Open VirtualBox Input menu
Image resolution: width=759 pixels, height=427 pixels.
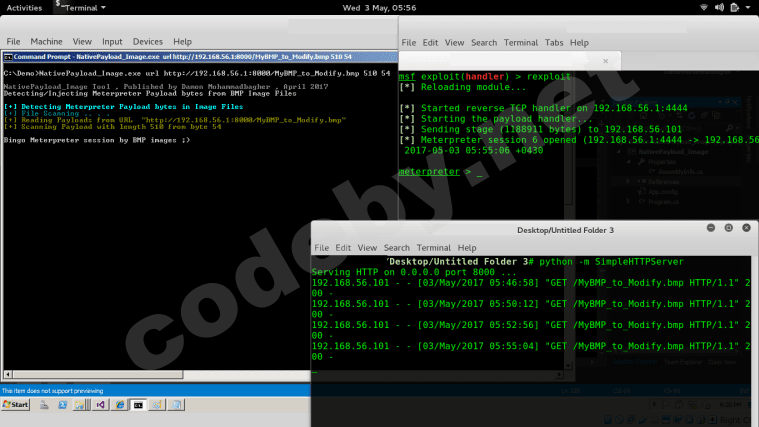click(112, 42)
